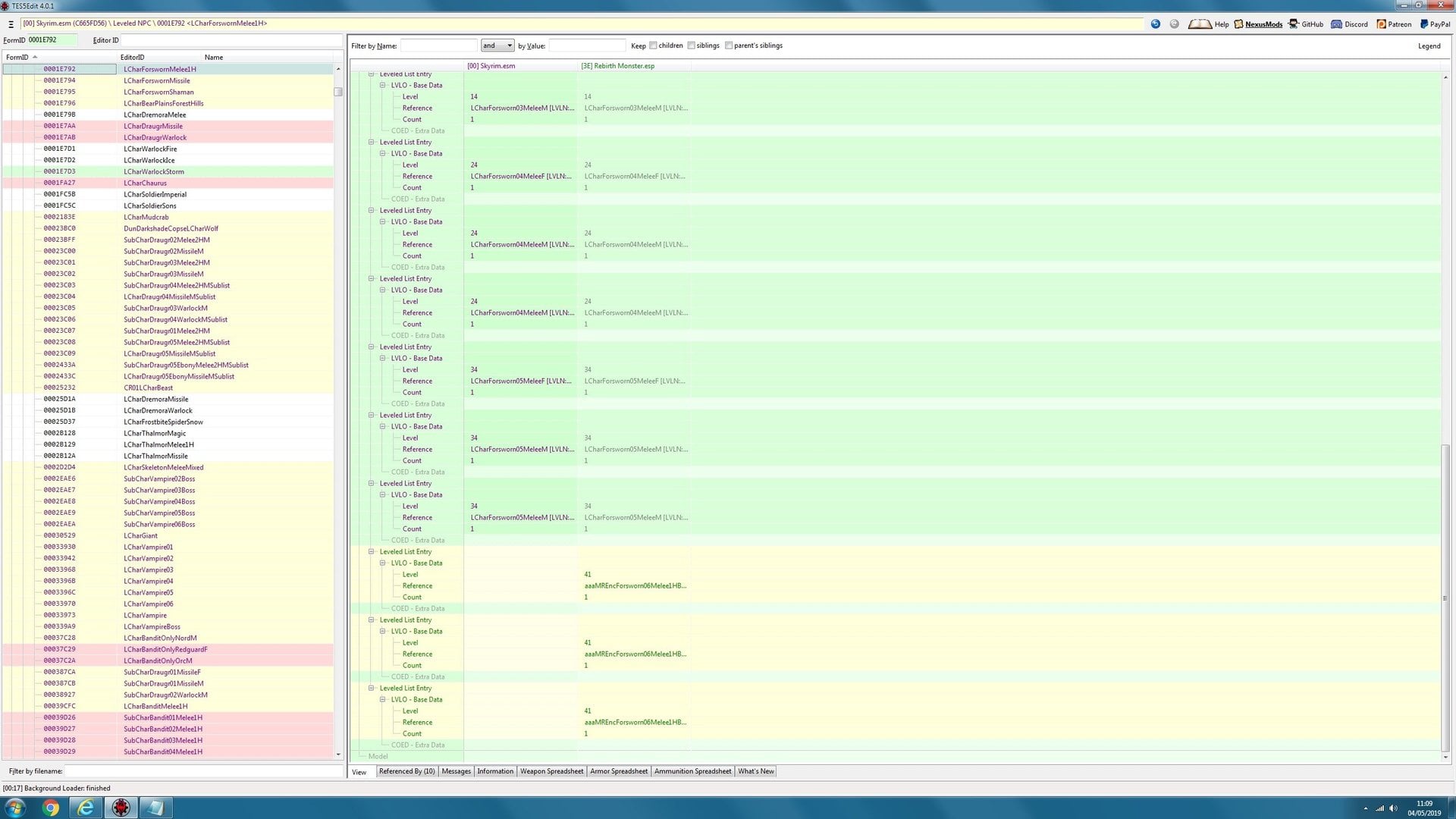Select record DunDarkshadeCopseLCharWolf
Screen dimensions: 1456x819
[171, 228]
